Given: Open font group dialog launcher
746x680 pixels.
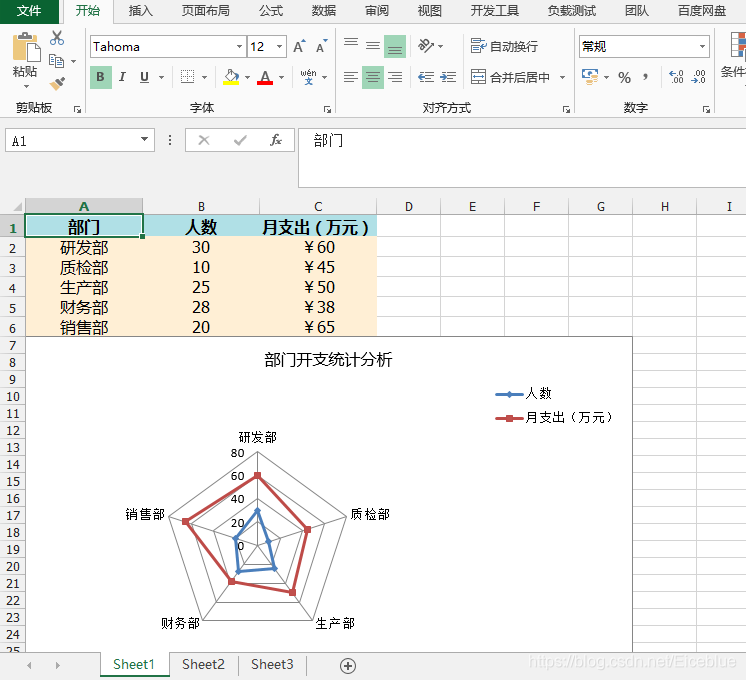Looking at the screenshot, I should pyautogui.click(x=327, y=109).
